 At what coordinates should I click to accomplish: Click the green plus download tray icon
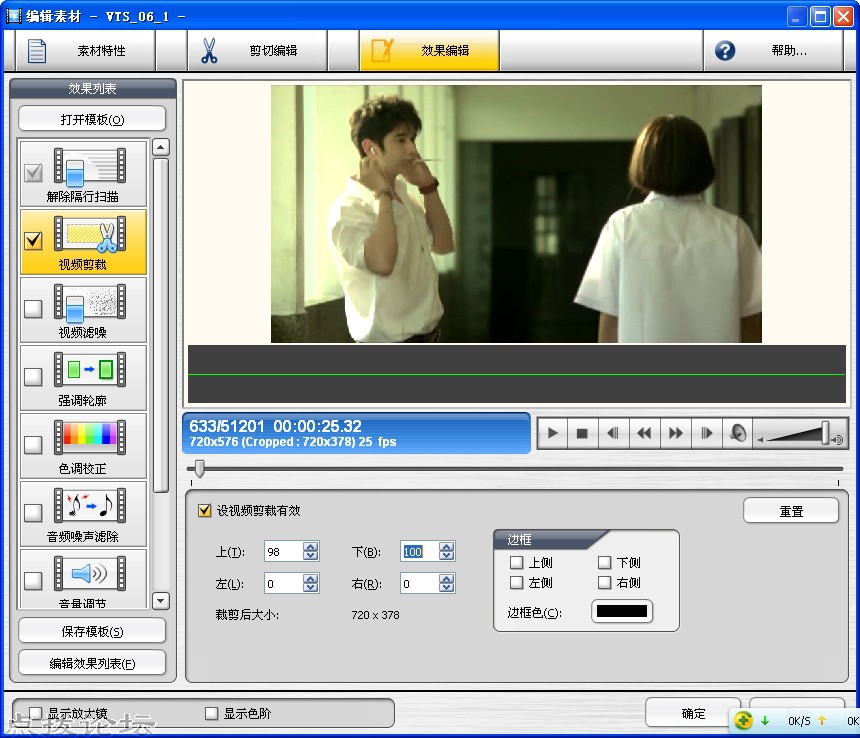click(x=743, y=720)
